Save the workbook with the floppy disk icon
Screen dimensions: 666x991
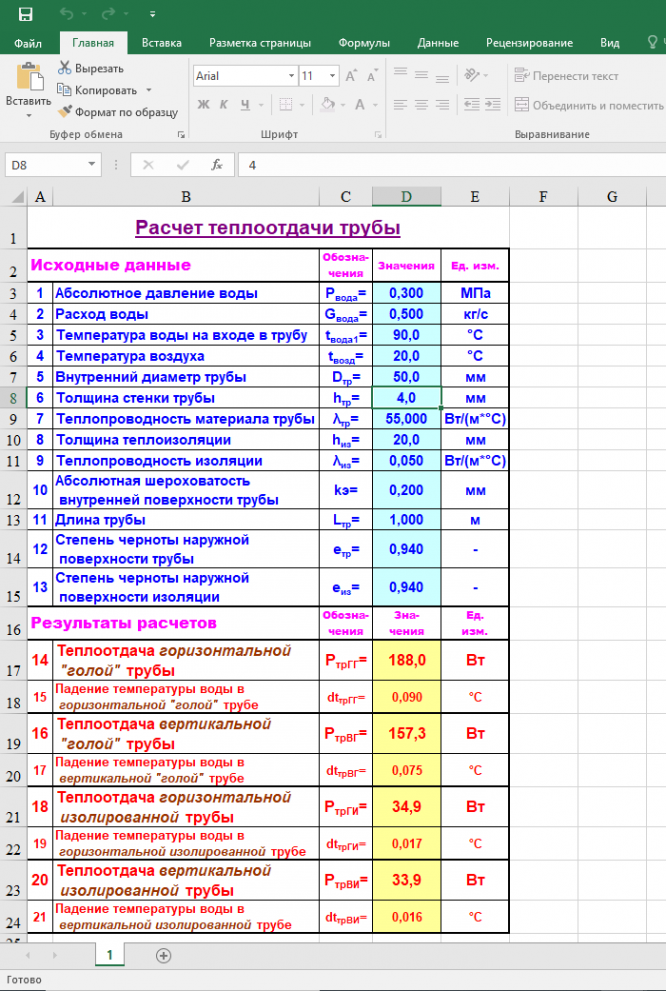25,15
